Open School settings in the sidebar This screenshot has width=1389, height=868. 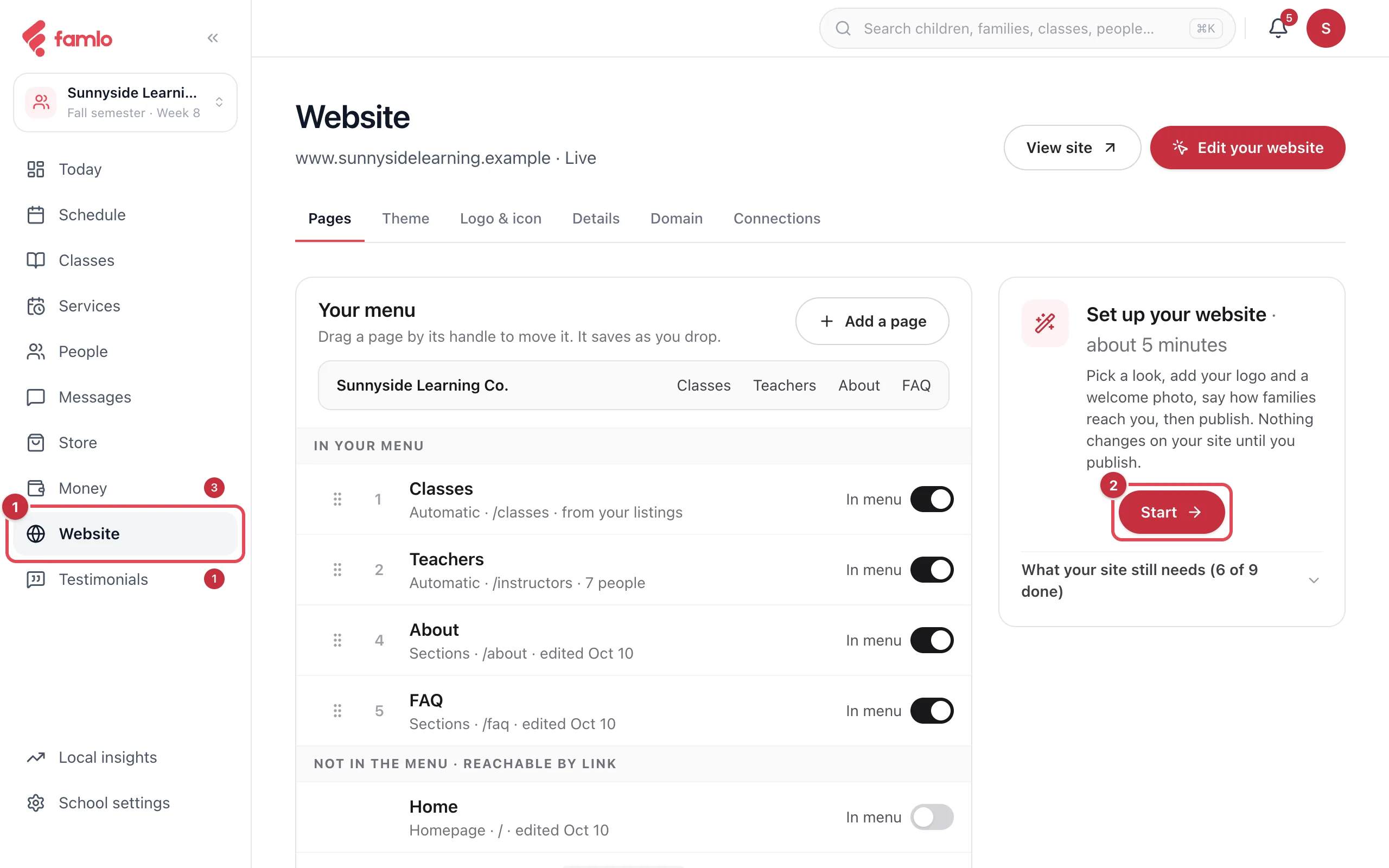(125, 802)
